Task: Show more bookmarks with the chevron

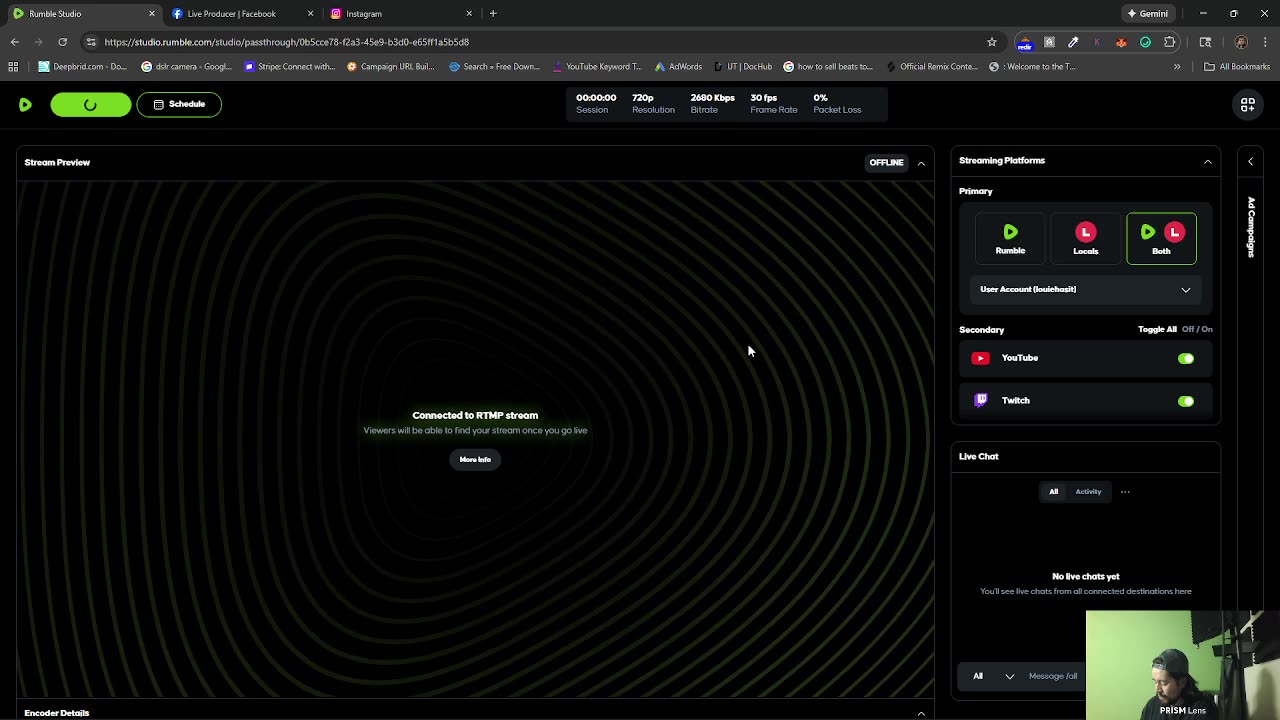Action: [1177, 67]
